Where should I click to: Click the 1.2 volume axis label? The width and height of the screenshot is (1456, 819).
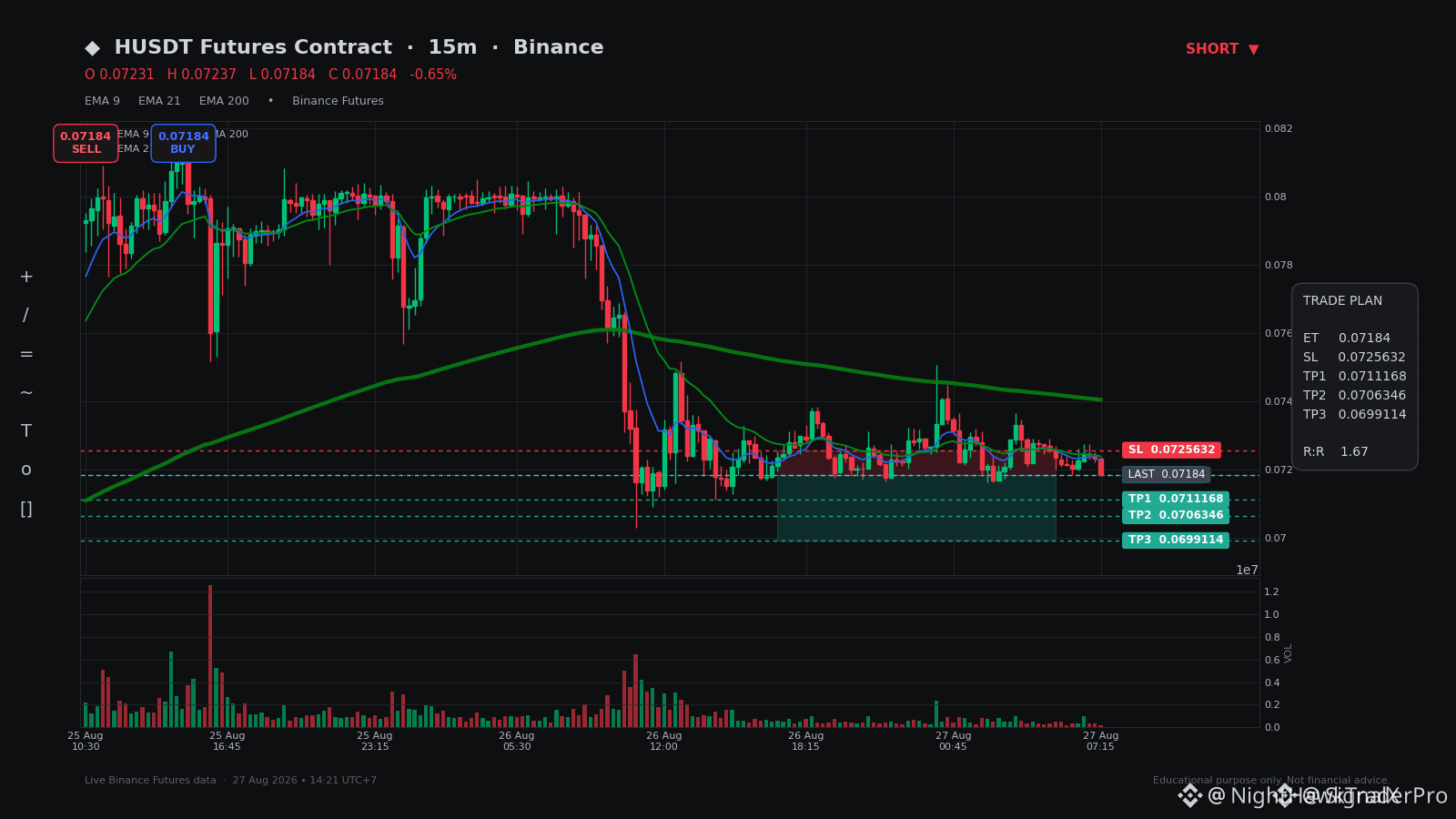pos(1271,591)
